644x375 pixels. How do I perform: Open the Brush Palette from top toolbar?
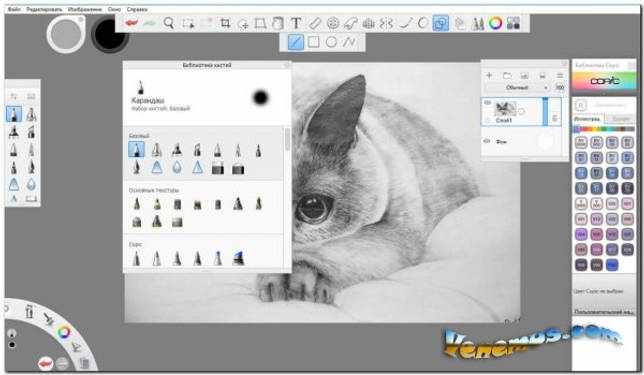(477, 23)
